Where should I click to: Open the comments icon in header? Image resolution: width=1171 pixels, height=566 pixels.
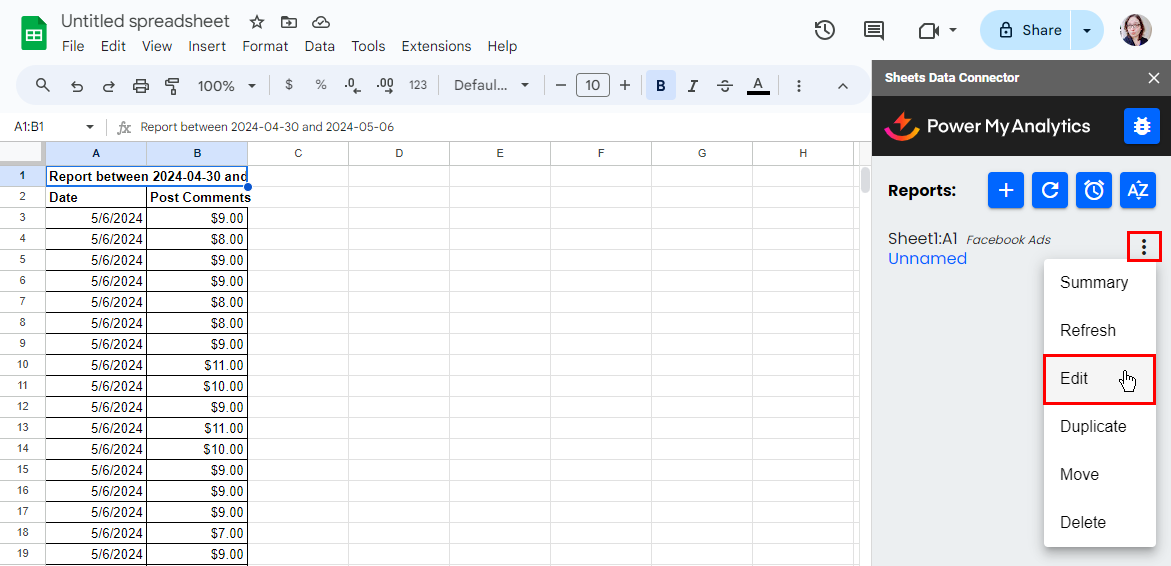pos(874,30)
